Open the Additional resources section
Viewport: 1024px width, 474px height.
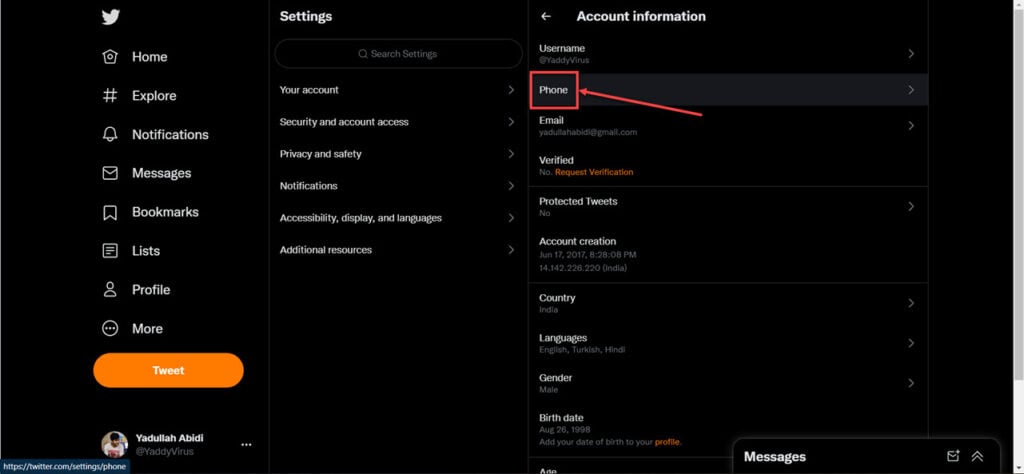pos(398,250)
